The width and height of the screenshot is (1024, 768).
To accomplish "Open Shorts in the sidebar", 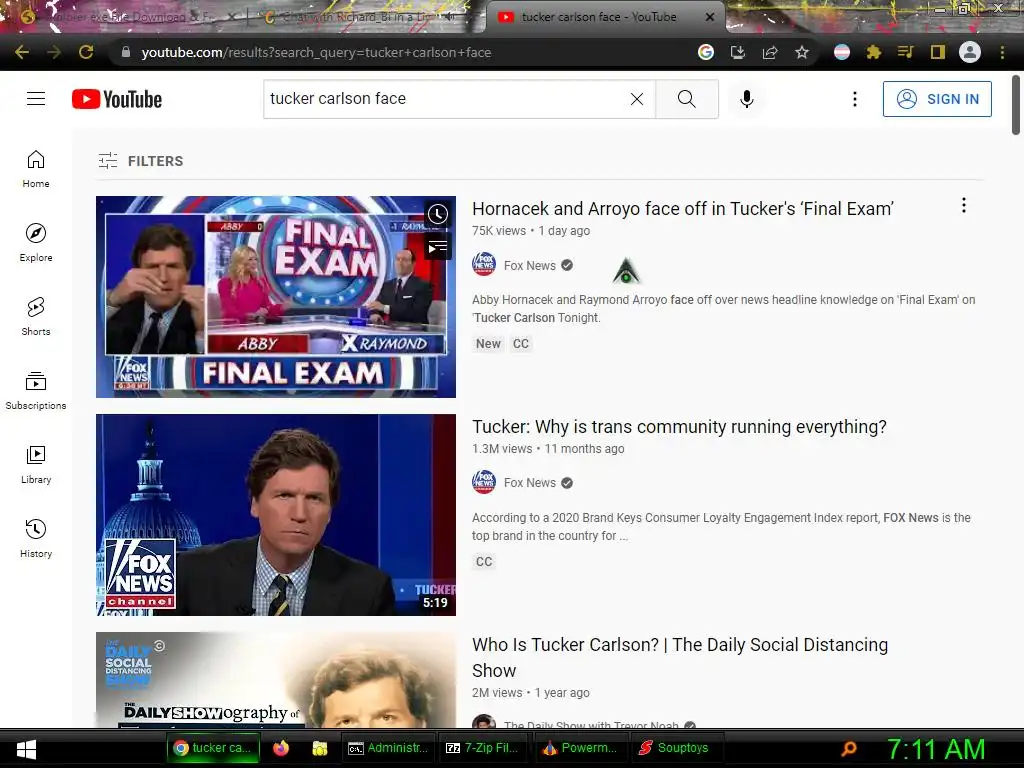I will pos(36,317).
